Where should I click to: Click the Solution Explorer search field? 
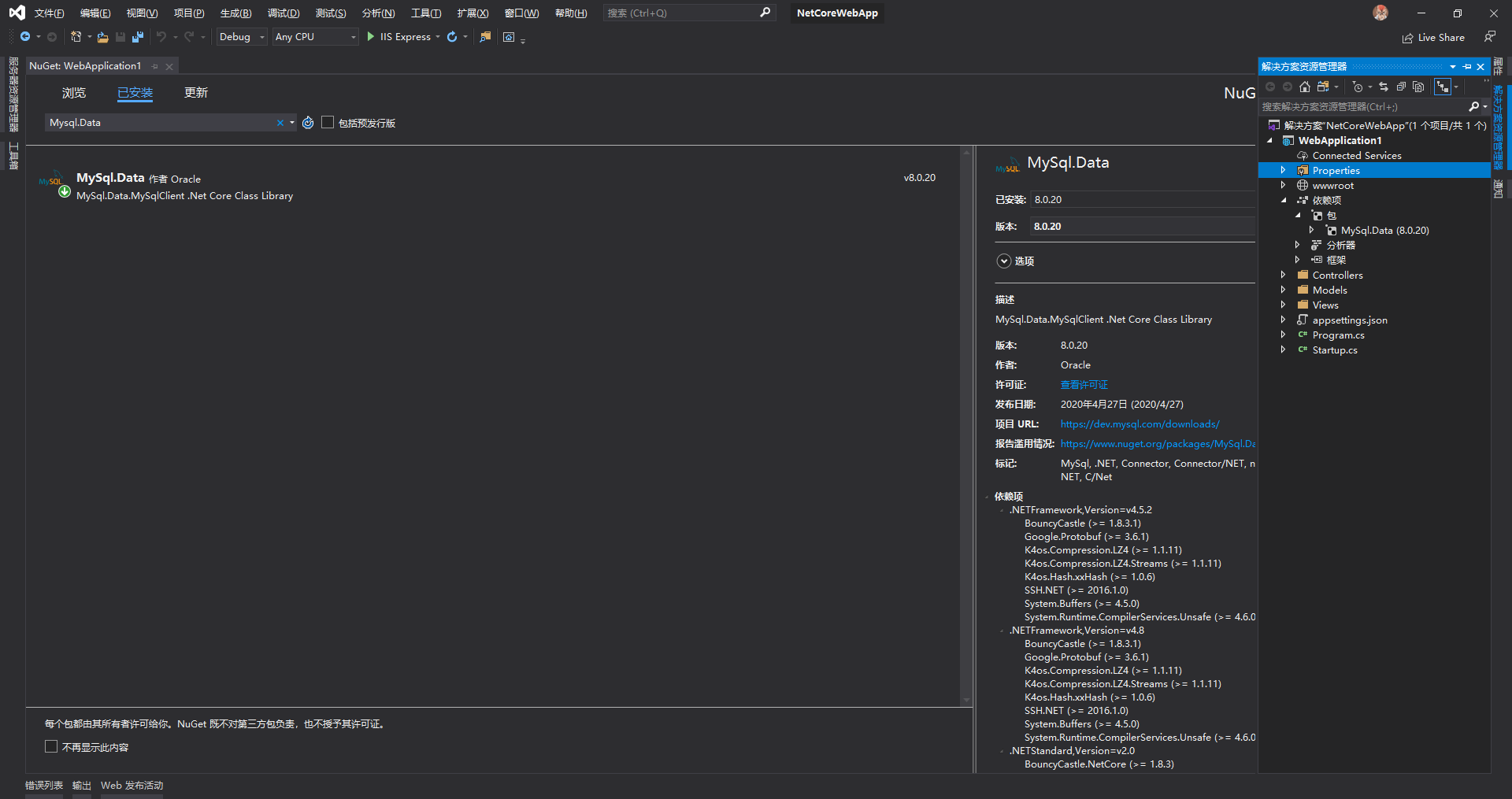click(1364, 106)
